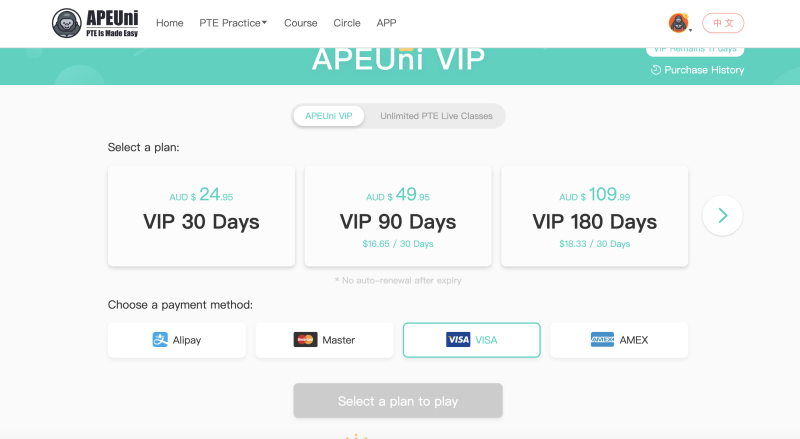This screenshot has height=439, width=800.
Task: Click the Purchase History clock icon
Action: coord(656,70)
